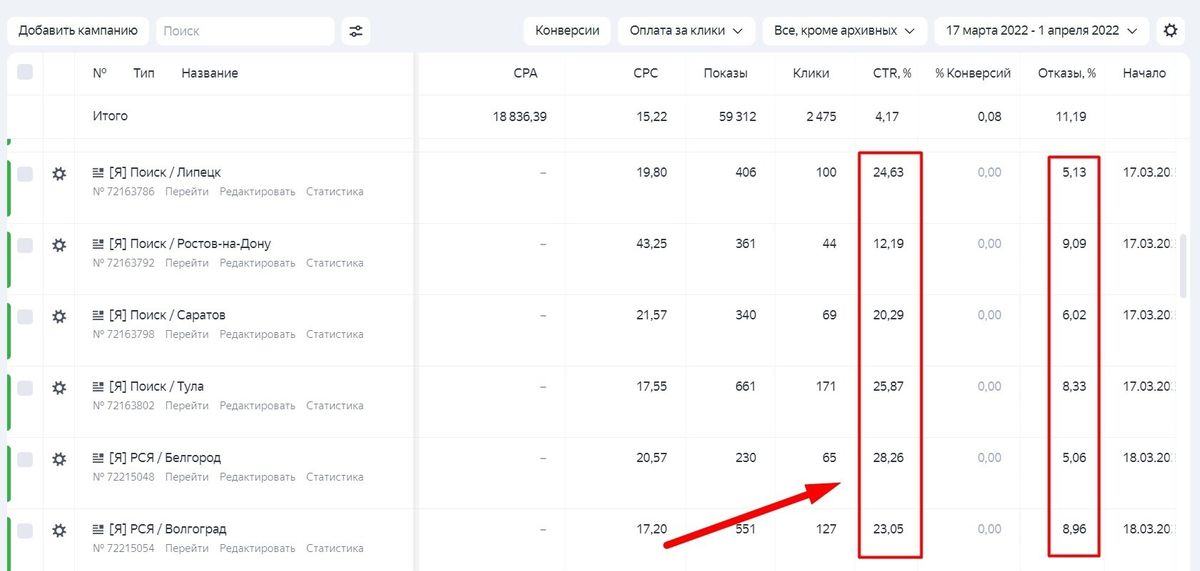Click CPC value 43,25 for Ростов-на-Дону
The width and height of the screenshot is (1200, 571).
pyautogui.click(x=650, y=244)
